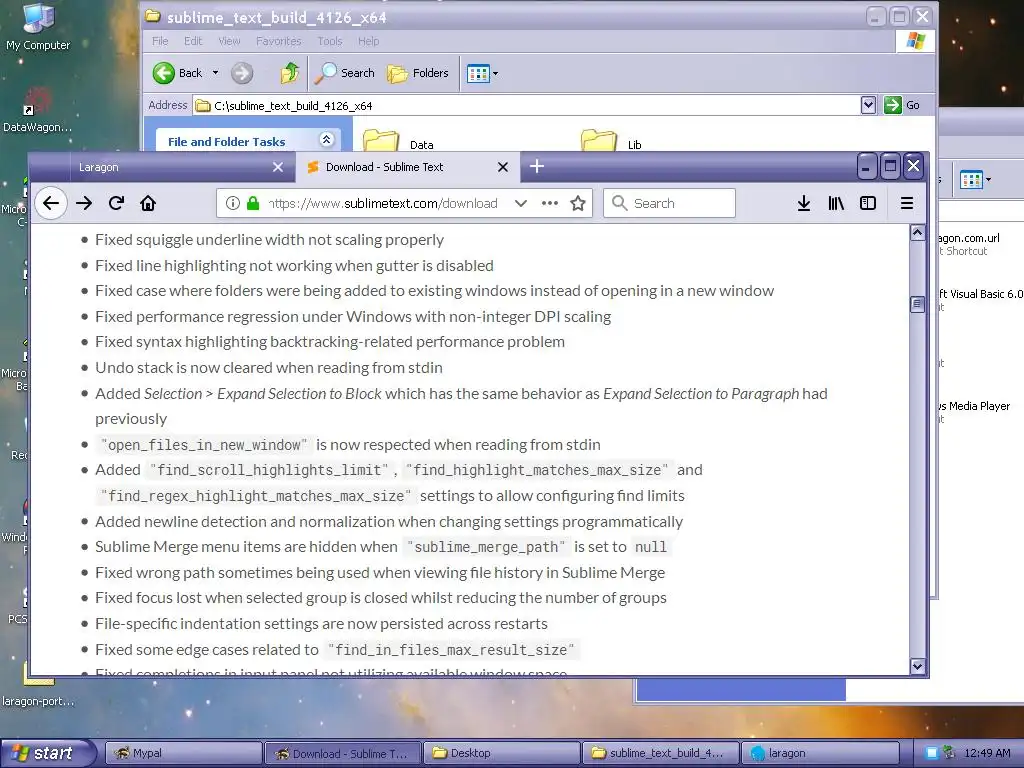Expand Explorer address bar dropdown
This screenshot has height=768, width=1024.
[868, 105]
